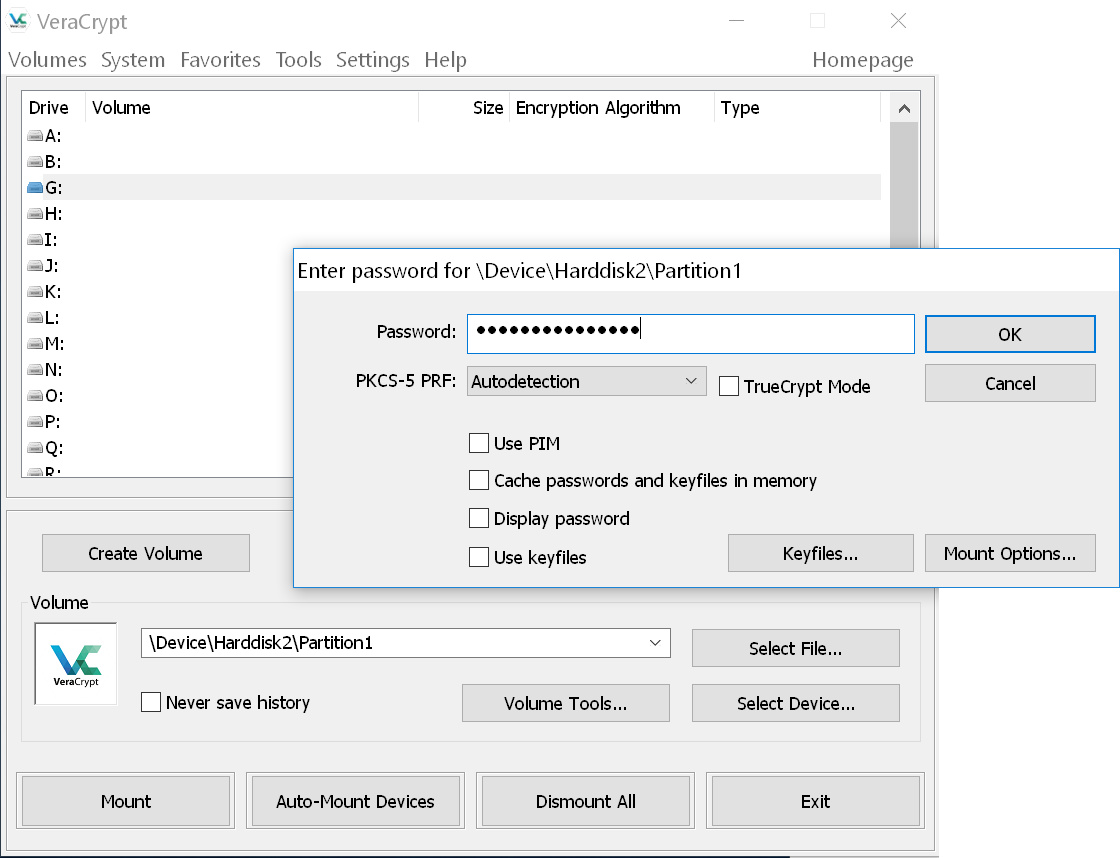
Task: Click the drive list scroll up arrow
Action: [904, 109]
